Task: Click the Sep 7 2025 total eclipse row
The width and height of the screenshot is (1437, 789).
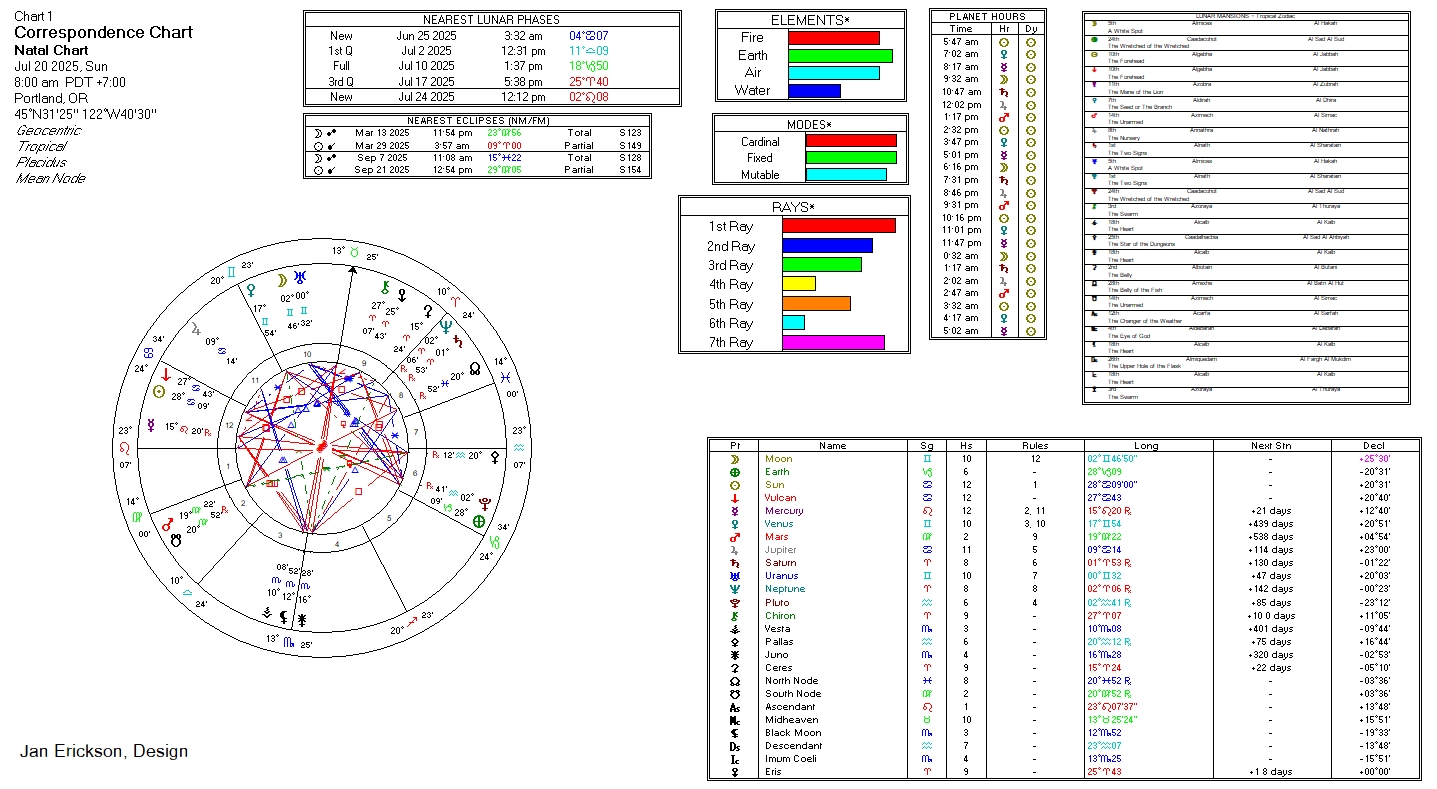Action: pyautogui.click(x=477, y=158)
